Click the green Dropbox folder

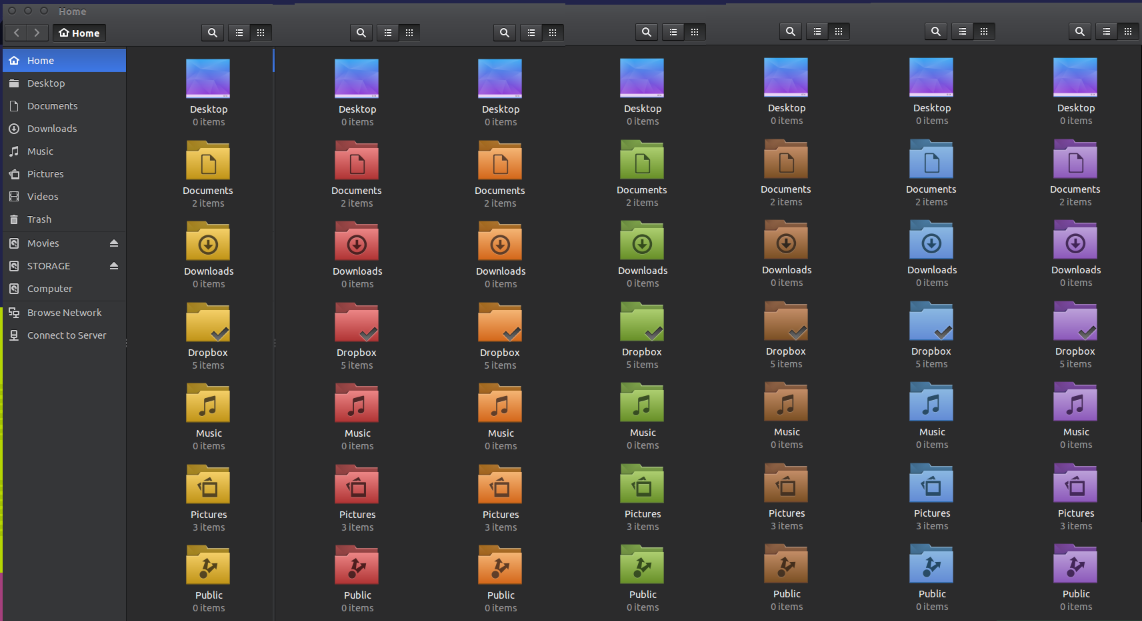tap(642, 322)
